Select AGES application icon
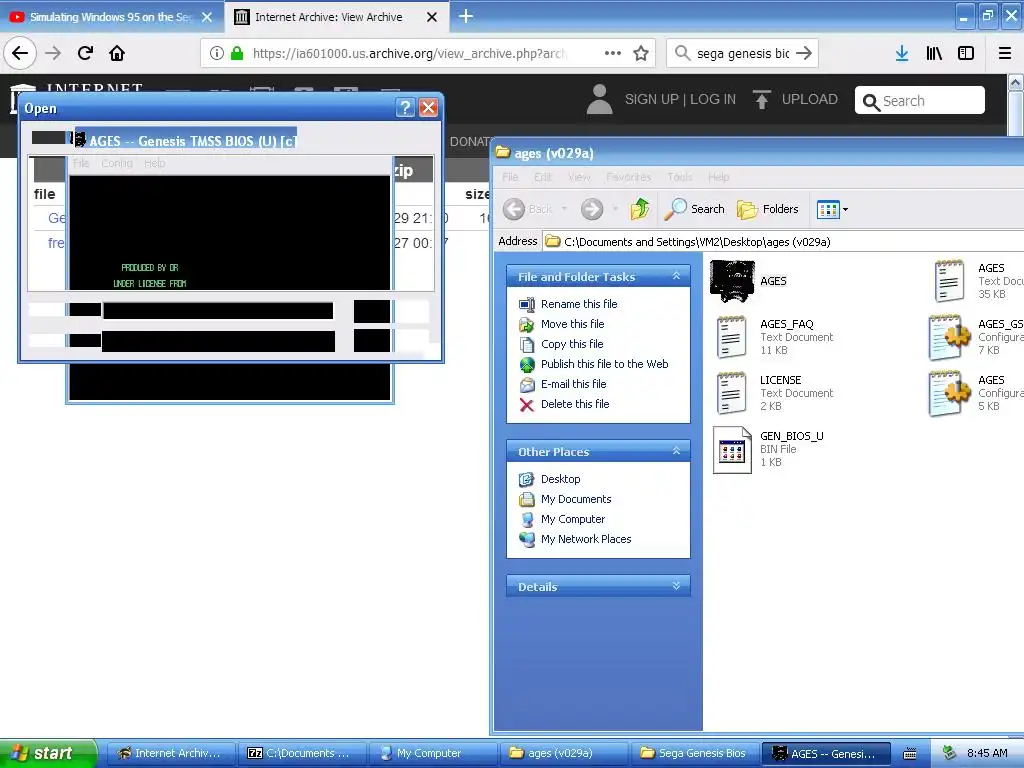 pyautogui.click(x=732, y=281)
